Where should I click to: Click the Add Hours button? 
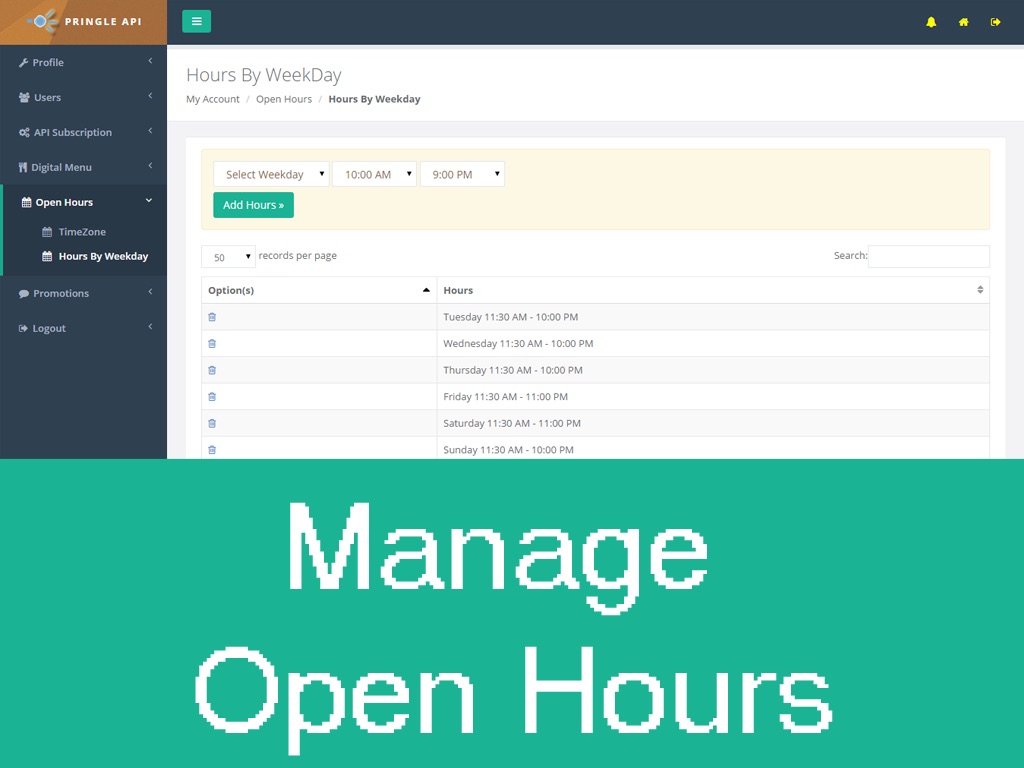click(253, 205)
